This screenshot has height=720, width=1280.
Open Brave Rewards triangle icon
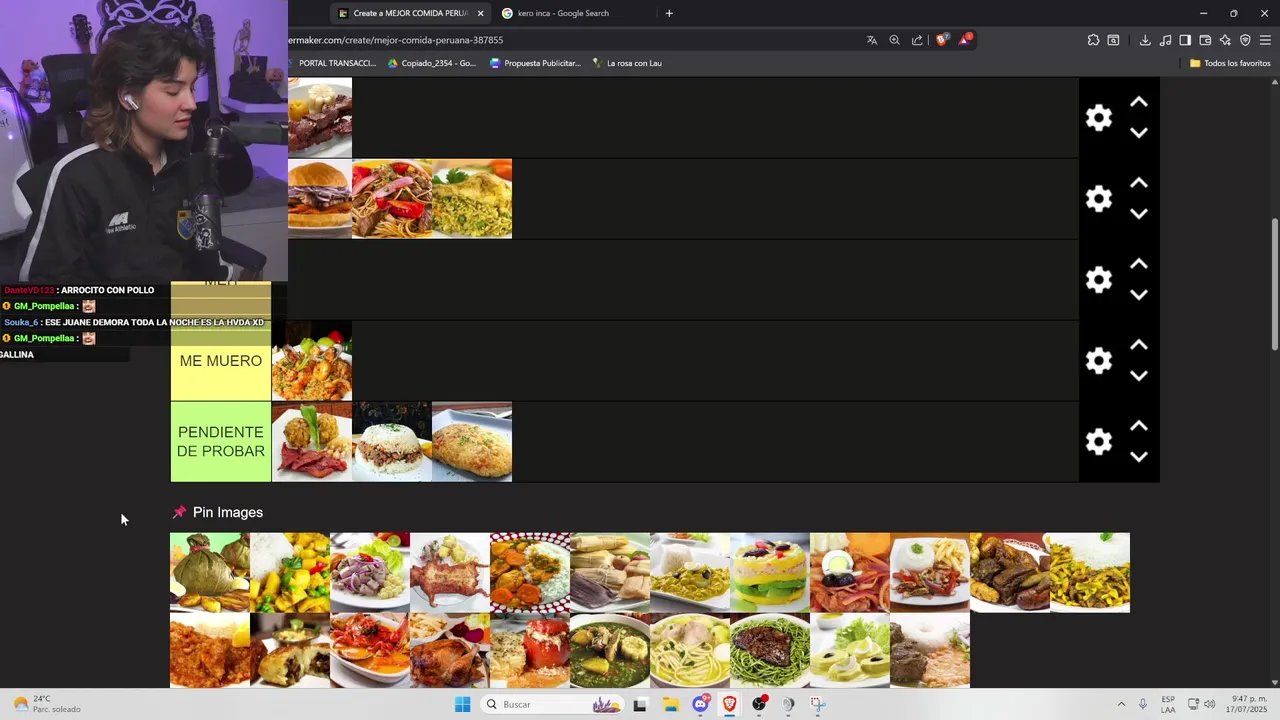click(x=965, y=40)
